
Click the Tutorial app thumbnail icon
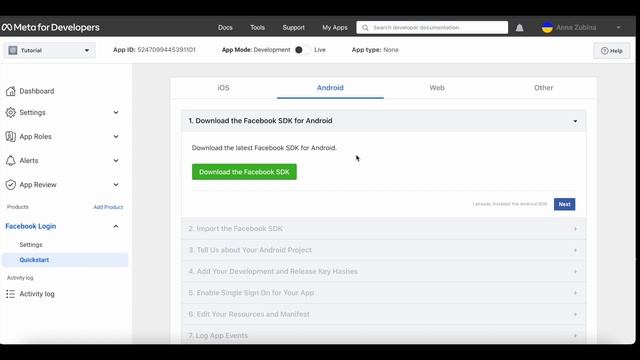click(13, 50)
